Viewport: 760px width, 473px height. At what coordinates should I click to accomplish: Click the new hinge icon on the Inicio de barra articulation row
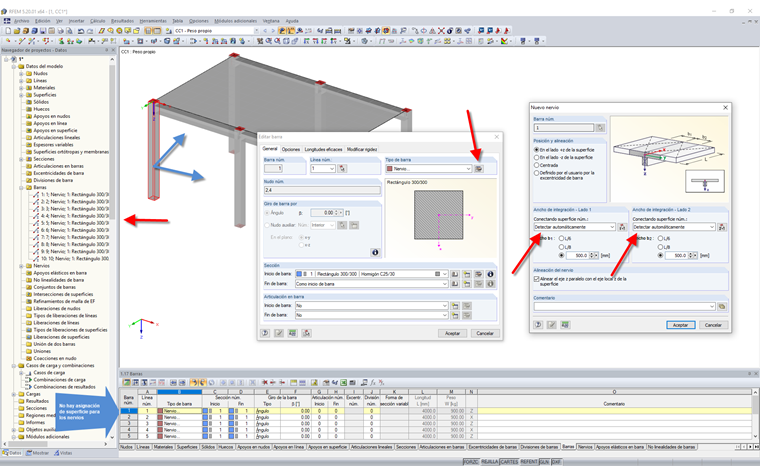click(x=455, y=306)
